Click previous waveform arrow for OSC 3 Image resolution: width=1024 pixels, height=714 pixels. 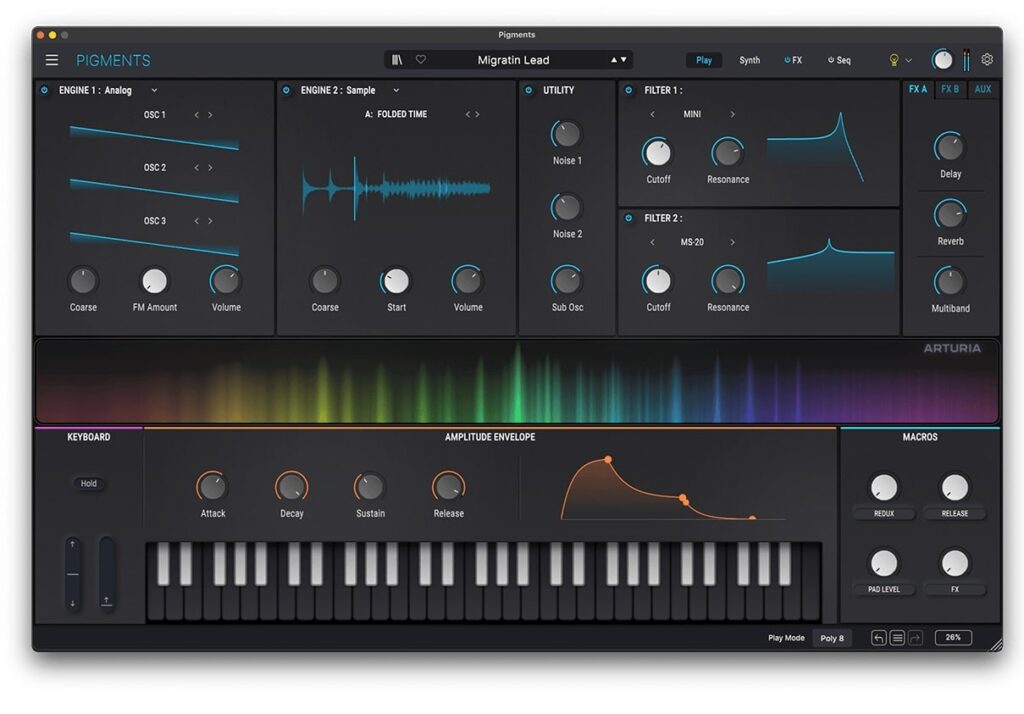tap(197, 221)
